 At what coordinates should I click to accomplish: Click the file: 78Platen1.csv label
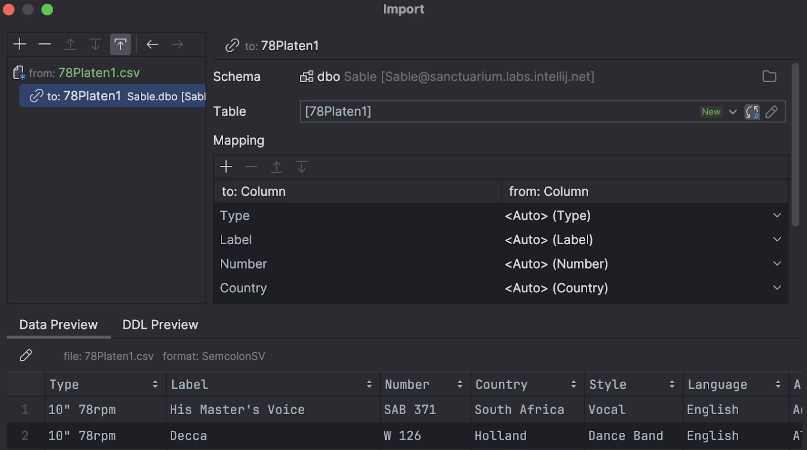click(x=109, y=356)
